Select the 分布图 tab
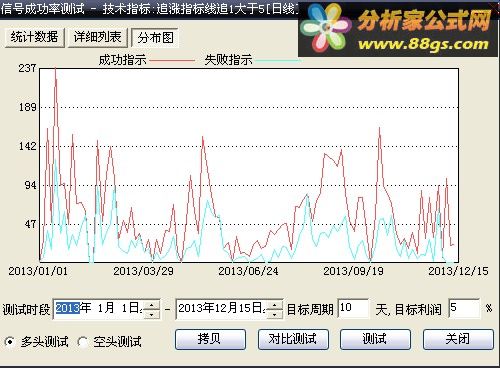This screenshot has width=500, height=368. (x=155, y=38)
